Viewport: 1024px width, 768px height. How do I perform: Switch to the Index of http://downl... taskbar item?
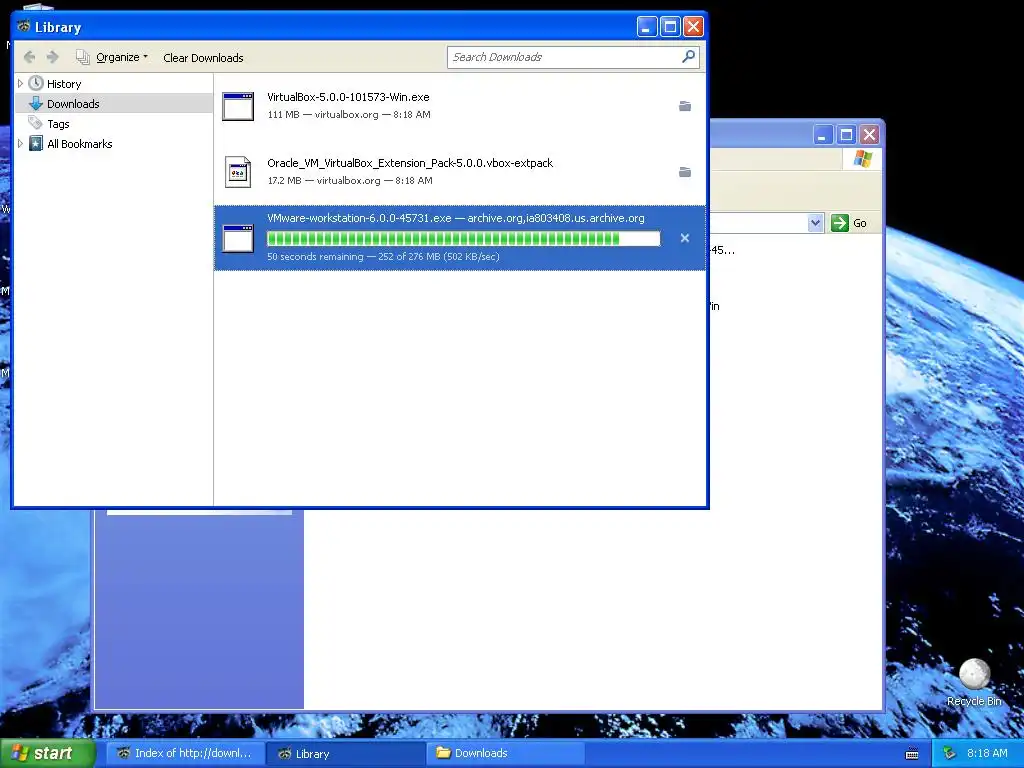185,753
